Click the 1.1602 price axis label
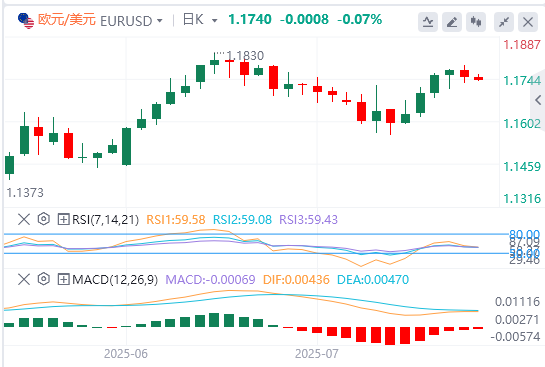 [522, 124]
